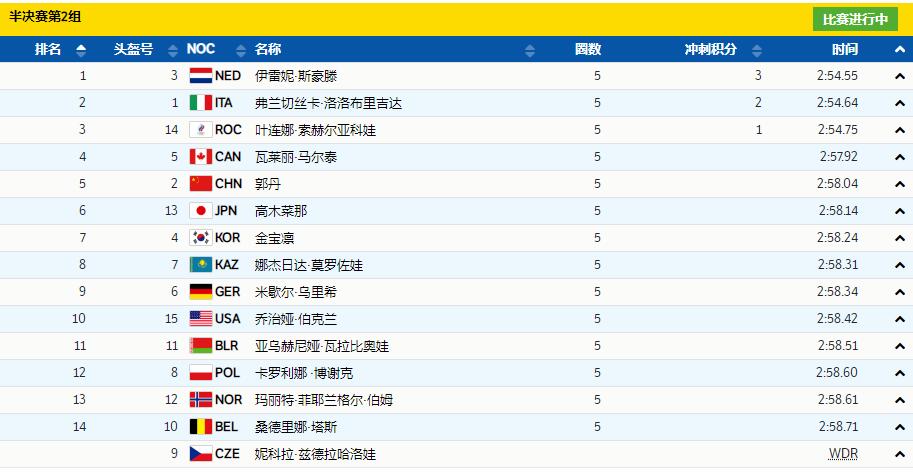Click the Netherlands flag icon
Image resolution: width=913 pixels, height=472 pixels.
[x=201, y=76]
